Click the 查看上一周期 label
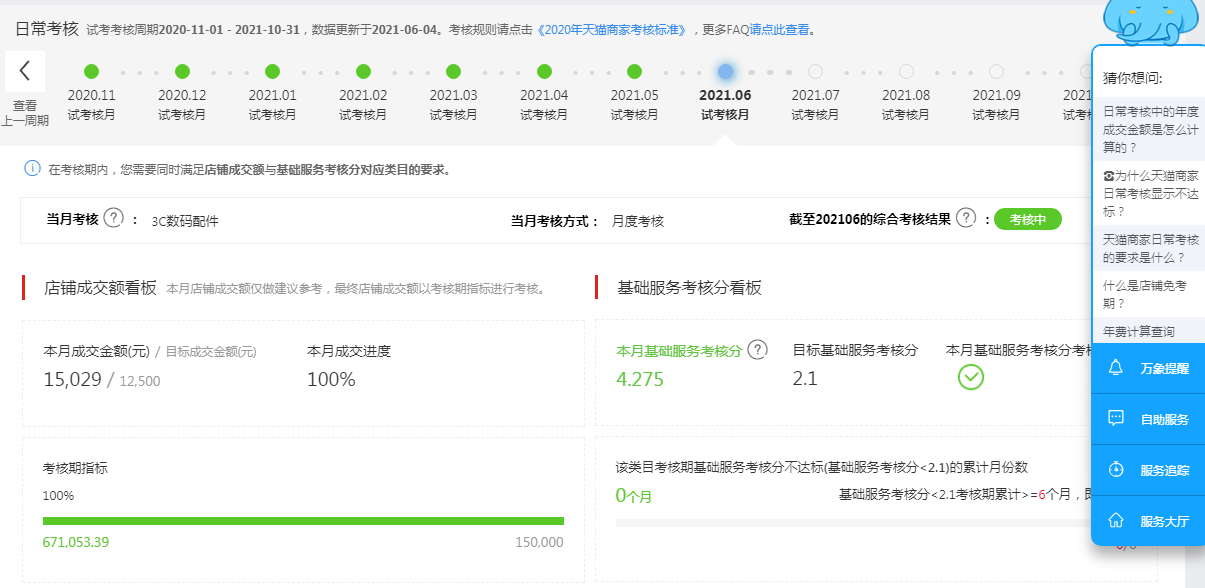The width and height of the screenshot is (1205, 588). click(x=25, y=113)
